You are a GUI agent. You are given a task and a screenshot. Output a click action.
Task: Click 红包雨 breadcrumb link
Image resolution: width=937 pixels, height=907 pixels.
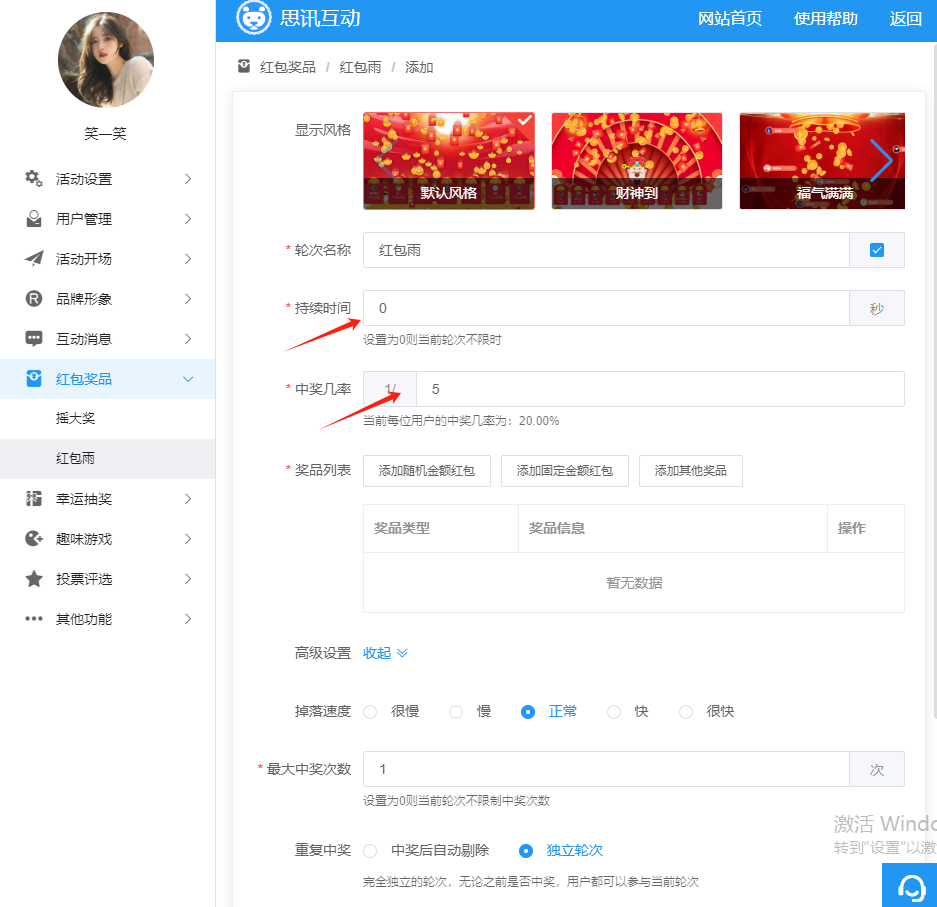coord(360,67)
